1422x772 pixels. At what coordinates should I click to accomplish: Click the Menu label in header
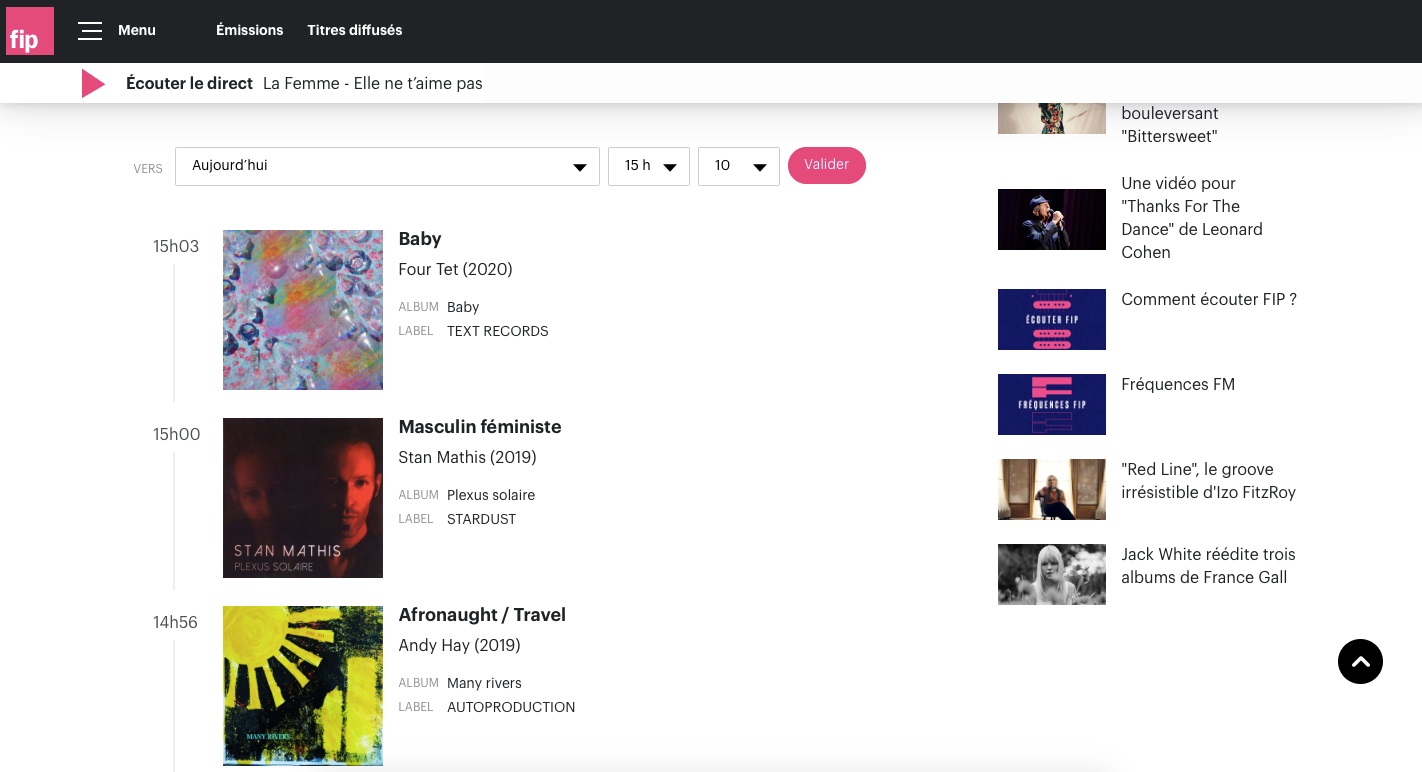(x=137, y=30)
